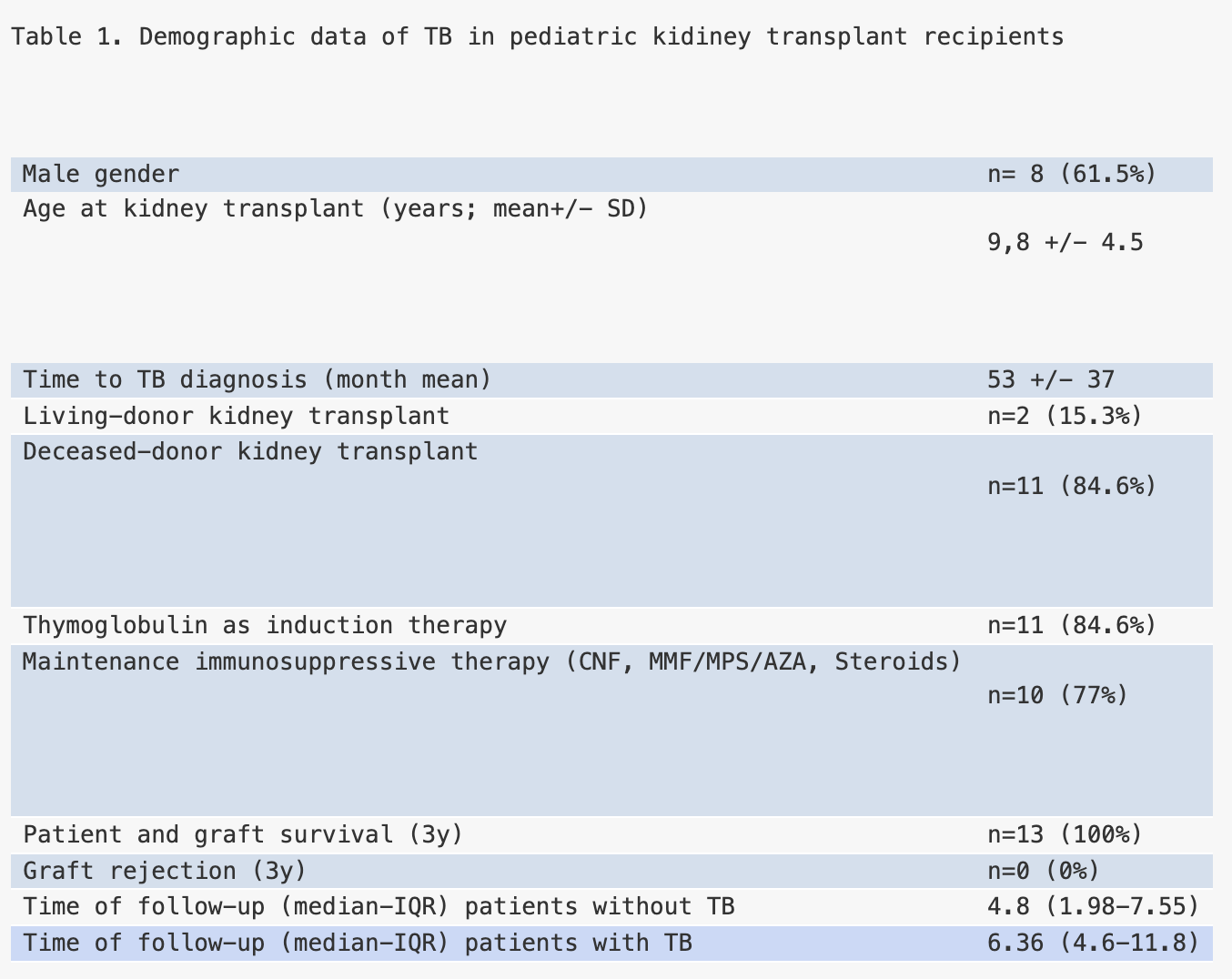Click the n=2 (15.3%) cell
1232x979 pixels.
(x=1065, y=417)
